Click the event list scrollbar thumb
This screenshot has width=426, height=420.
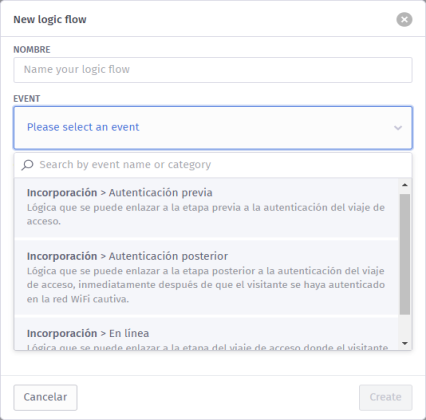tap(405, 254)
